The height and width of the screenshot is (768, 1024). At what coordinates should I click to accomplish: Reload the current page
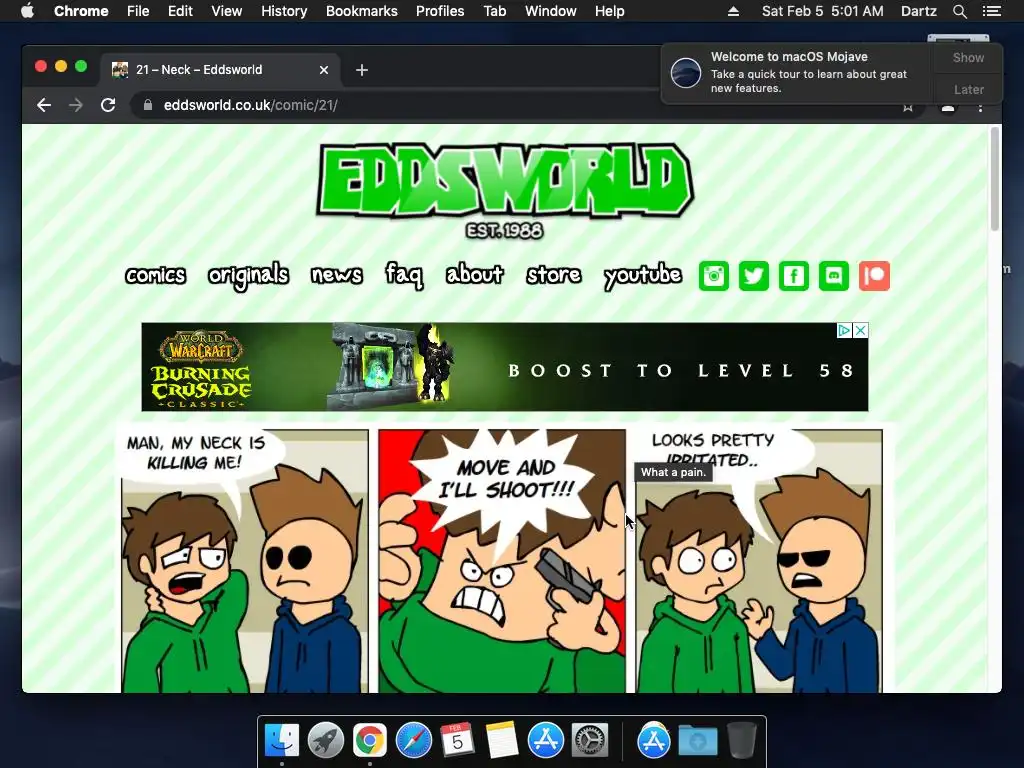(108, 105)
